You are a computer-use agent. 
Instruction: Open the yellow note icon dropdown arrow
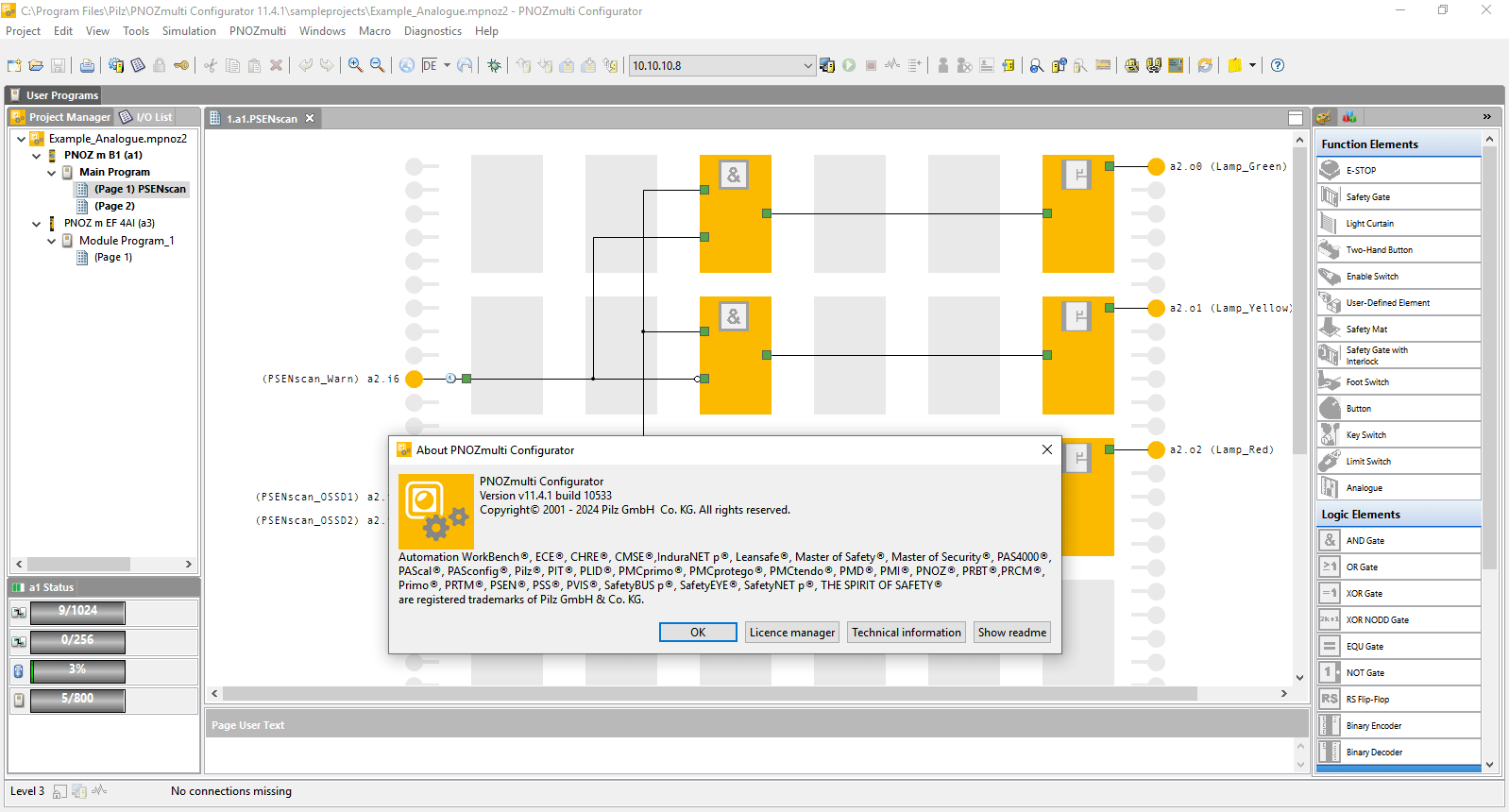1252,65
